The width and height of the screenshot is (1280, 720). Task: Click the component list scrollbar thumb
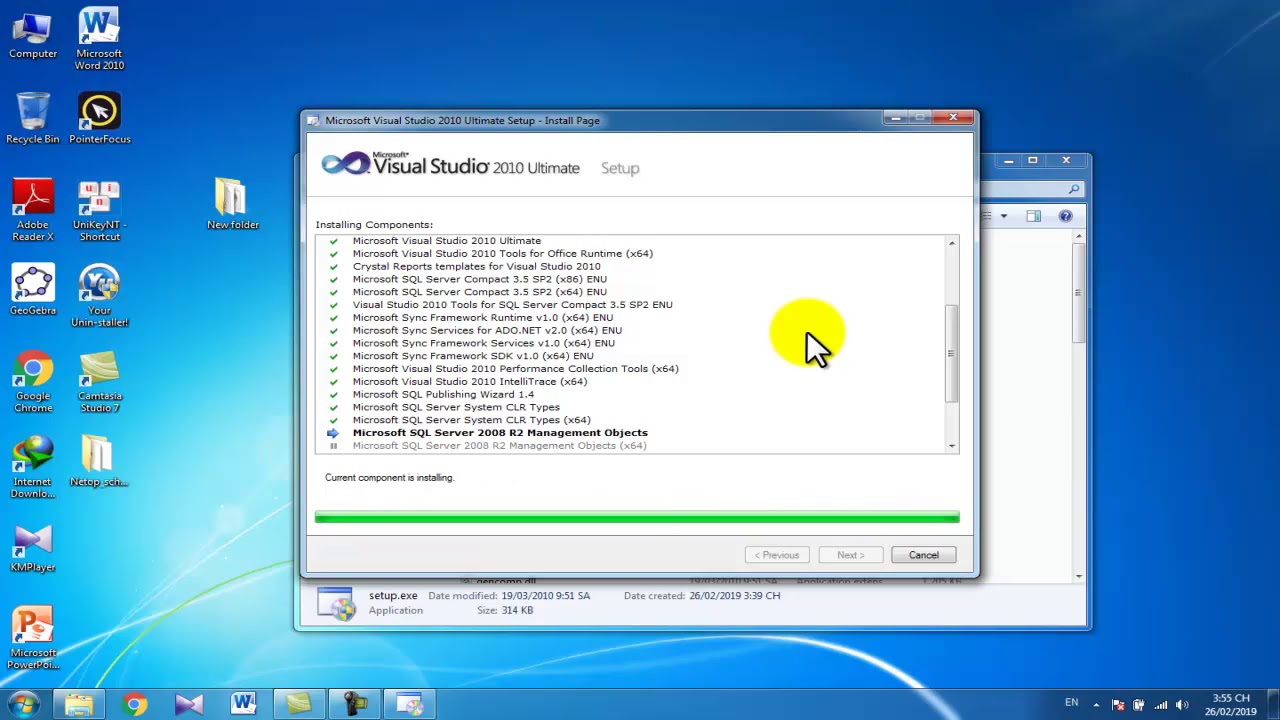coord(951,354)
